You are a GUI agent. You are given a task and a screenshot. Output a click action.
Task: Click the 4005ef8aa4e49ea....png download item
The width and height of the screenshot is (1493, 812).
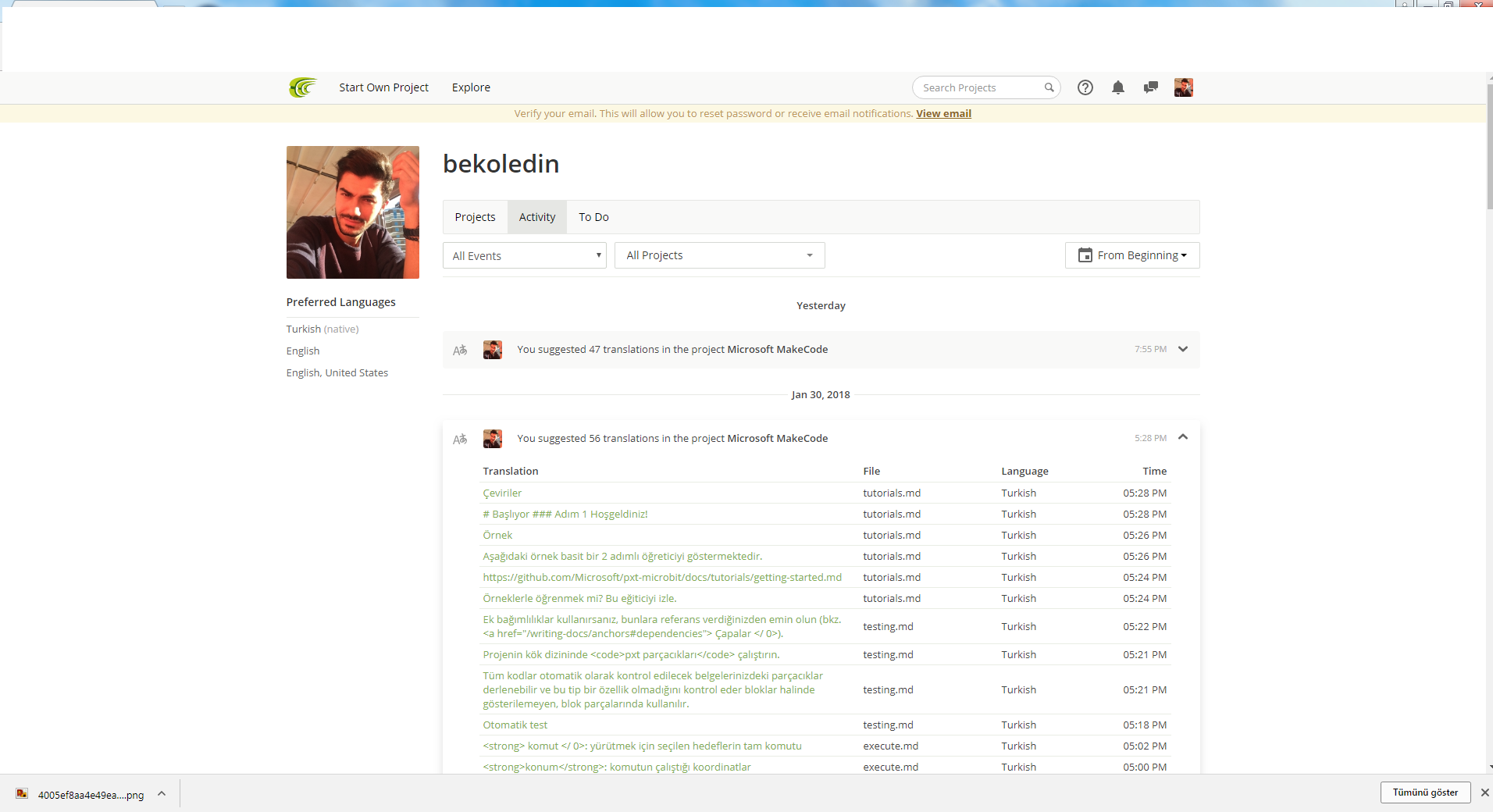point(91,795)
